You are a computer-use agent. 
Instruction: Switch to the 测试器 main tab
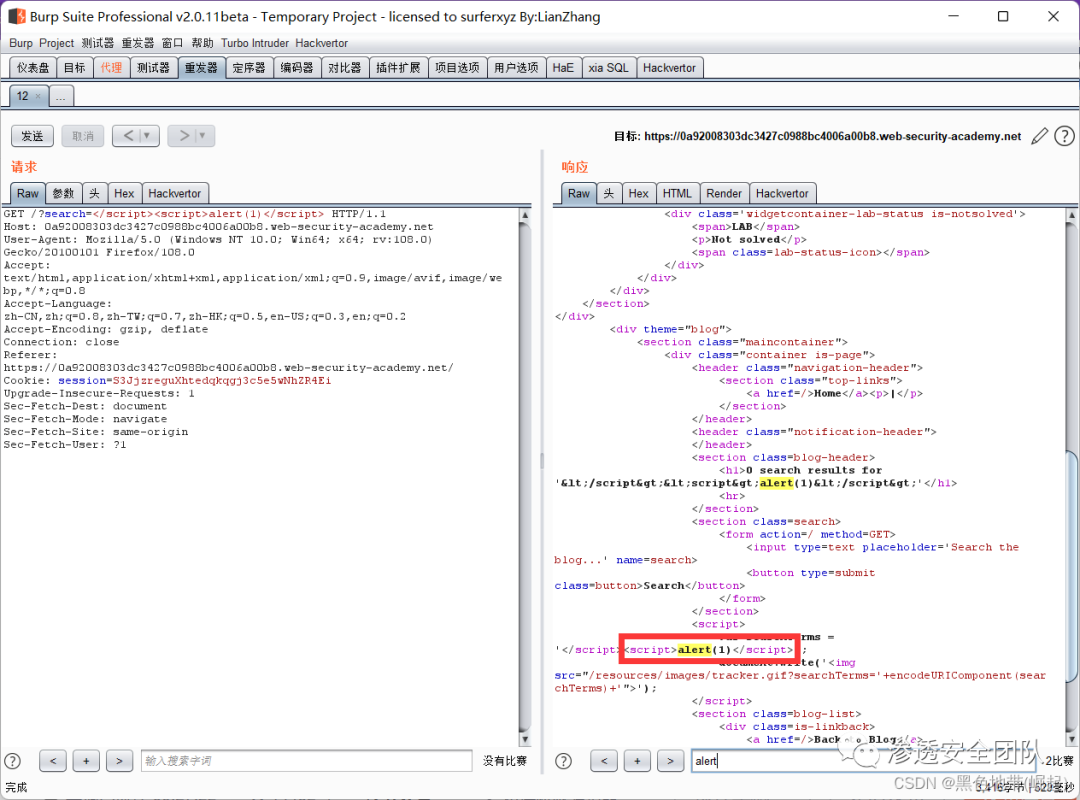tap(153, 68)
